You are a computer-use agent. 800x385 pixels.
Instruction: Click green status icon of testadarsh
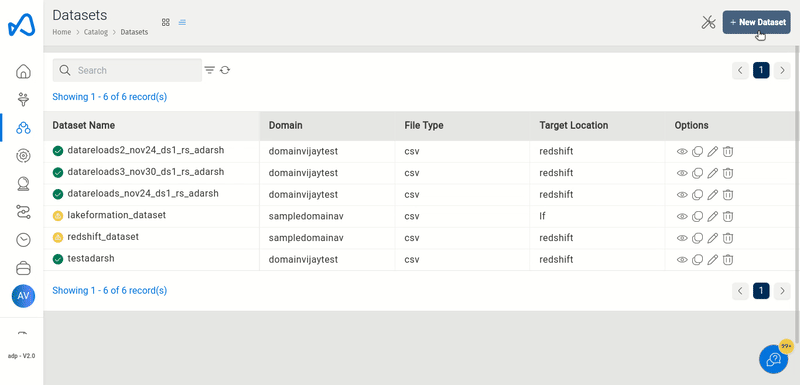coord(58,259)
